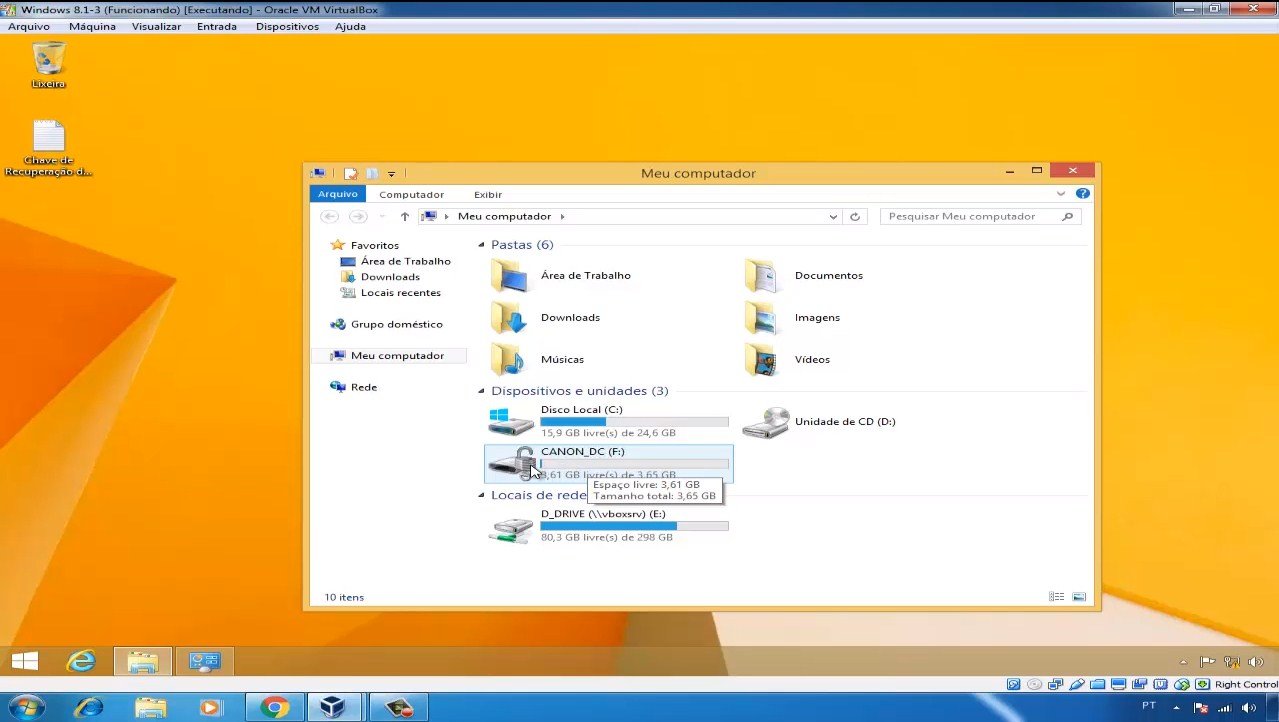Select D_DRIVE (\\vboxsrv) (E:) network drive
Image resolution: width=1279 pixels, height=722 pixels.
pos(608,525)
